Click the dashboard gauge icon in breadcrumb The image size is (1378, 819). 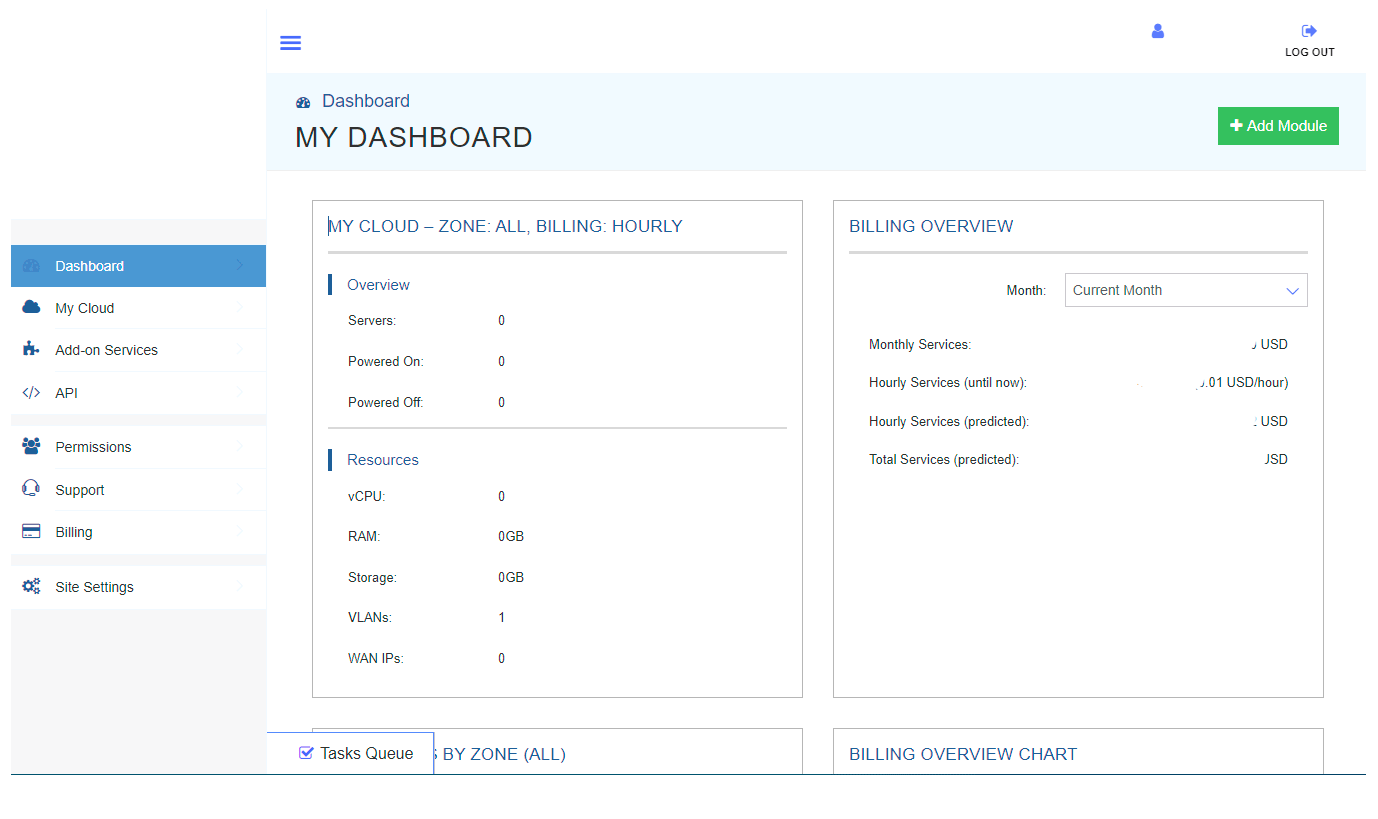coord(303,102)
